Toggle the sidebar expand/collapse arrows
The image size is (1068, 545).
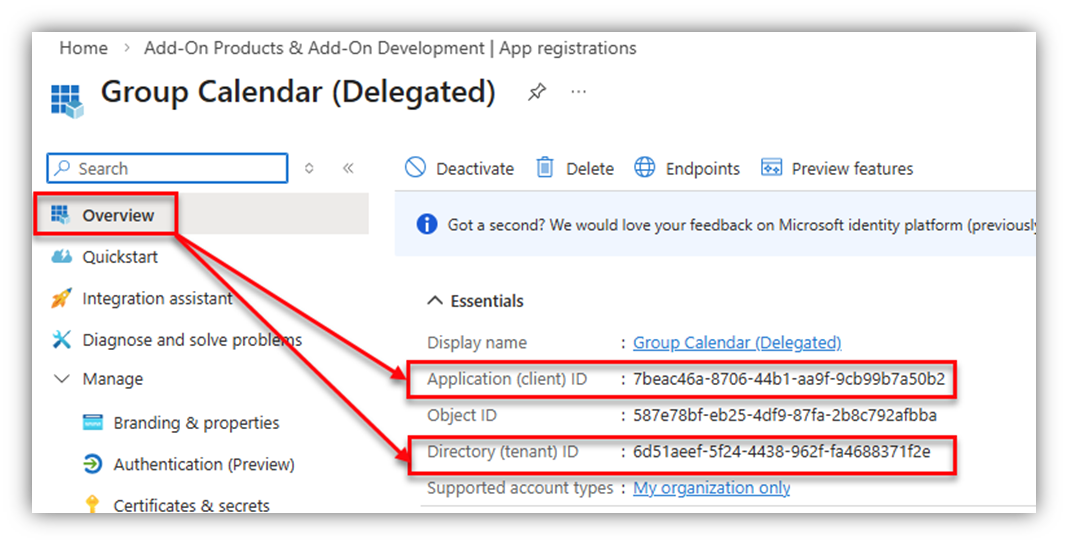[x=309, y=168]
